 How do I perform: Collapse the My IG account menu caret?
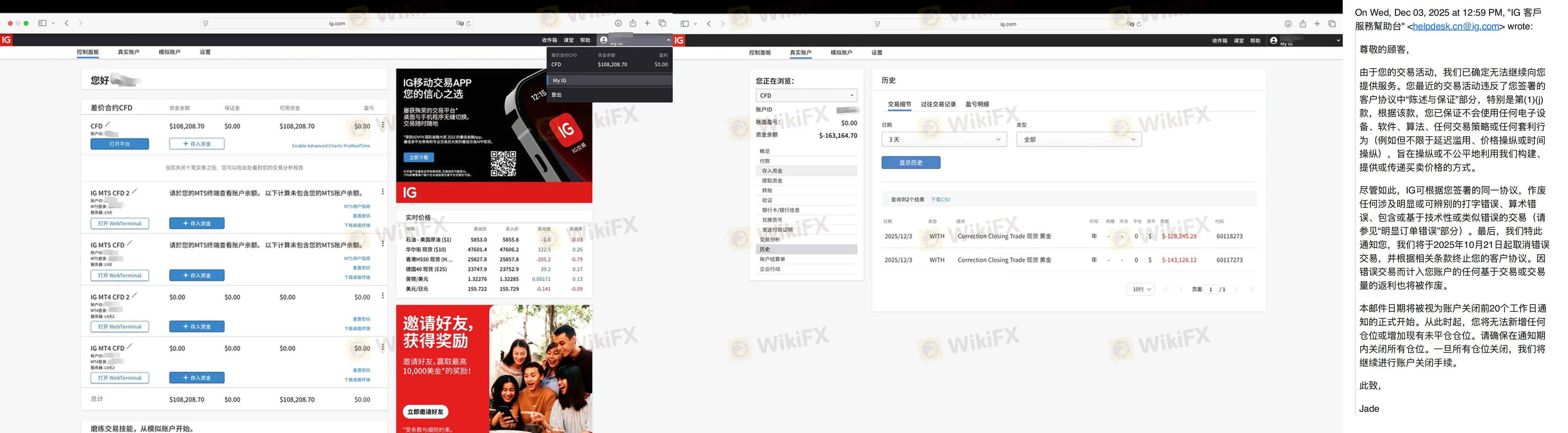coord(668,40)
